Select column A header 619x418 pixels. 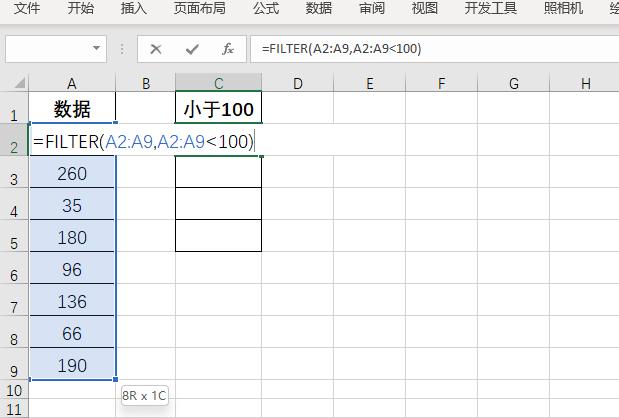[72, 83]
